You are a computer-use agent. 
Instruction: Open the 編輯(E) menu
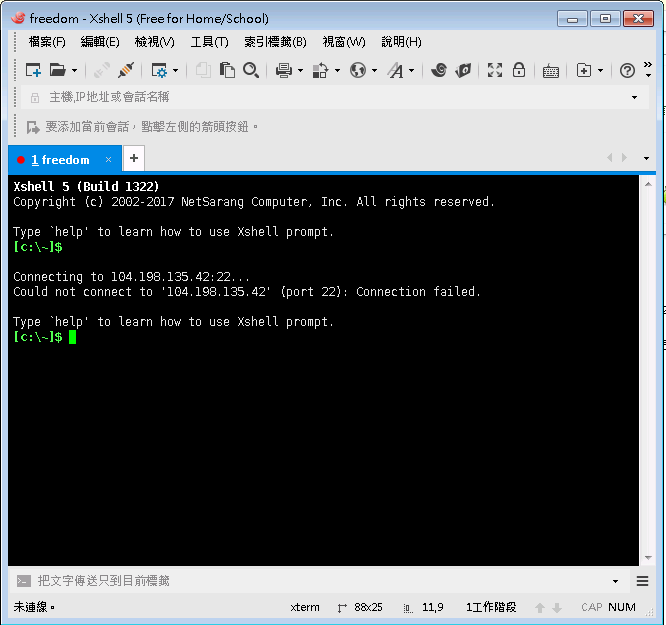pos(100,42)
